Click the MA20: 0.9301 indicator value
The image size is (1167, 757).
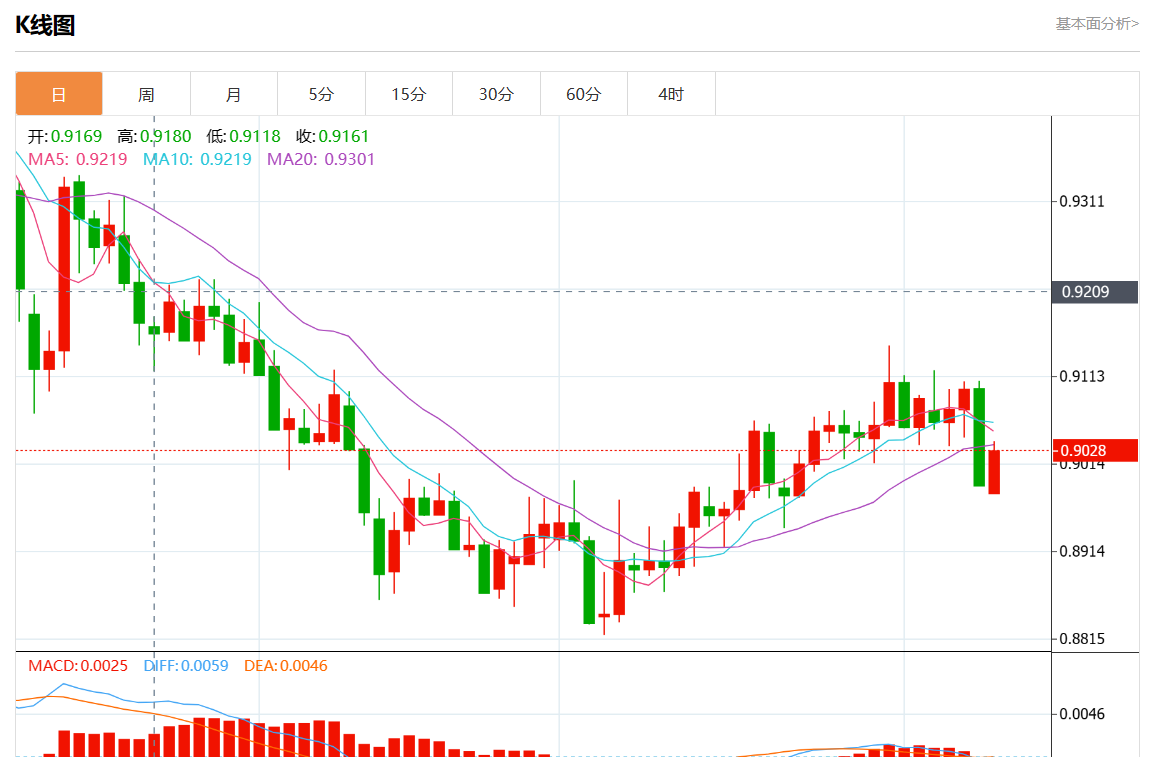[321, 159]
